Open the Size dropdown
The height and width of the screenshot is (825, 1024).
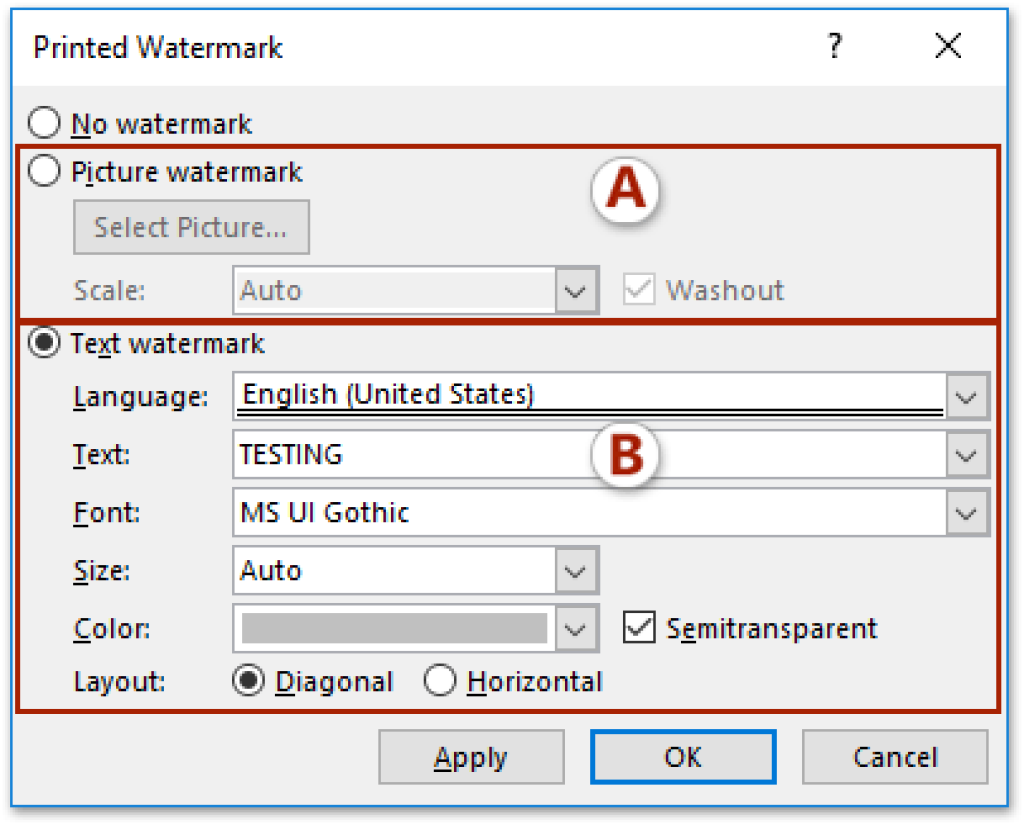pyautogui.click(x=574, y=570)
